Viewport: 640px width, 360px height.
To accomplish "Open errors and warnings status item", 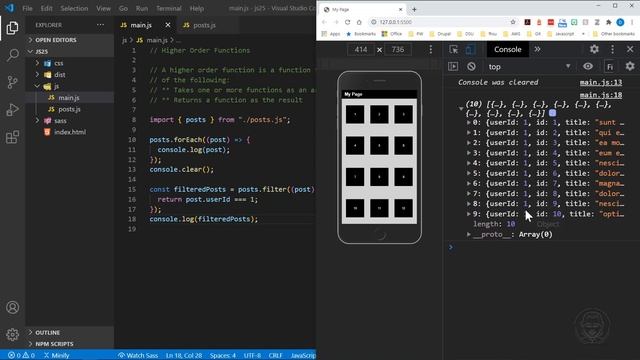I will [21, 355].
